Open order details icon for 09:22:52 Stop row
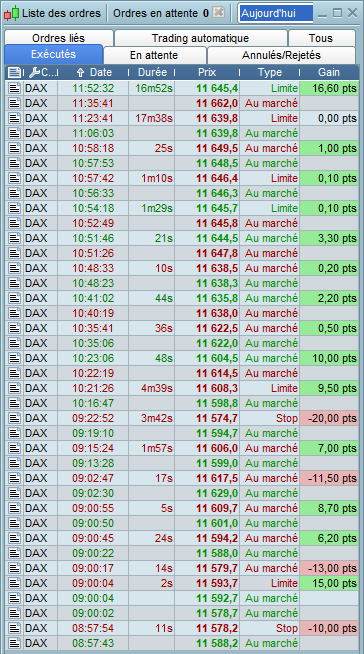This screenshot has height=654, width=364. (x=15, y=418)
